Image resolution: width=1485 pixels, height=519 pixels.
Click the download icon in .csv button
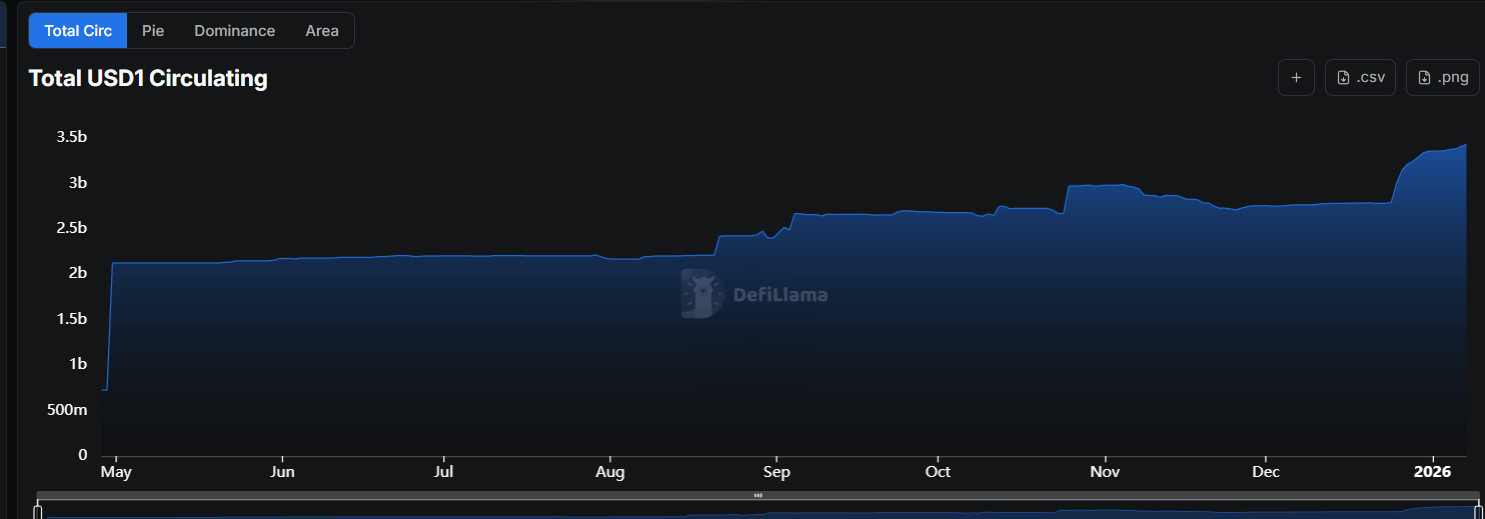point(1343,78)
